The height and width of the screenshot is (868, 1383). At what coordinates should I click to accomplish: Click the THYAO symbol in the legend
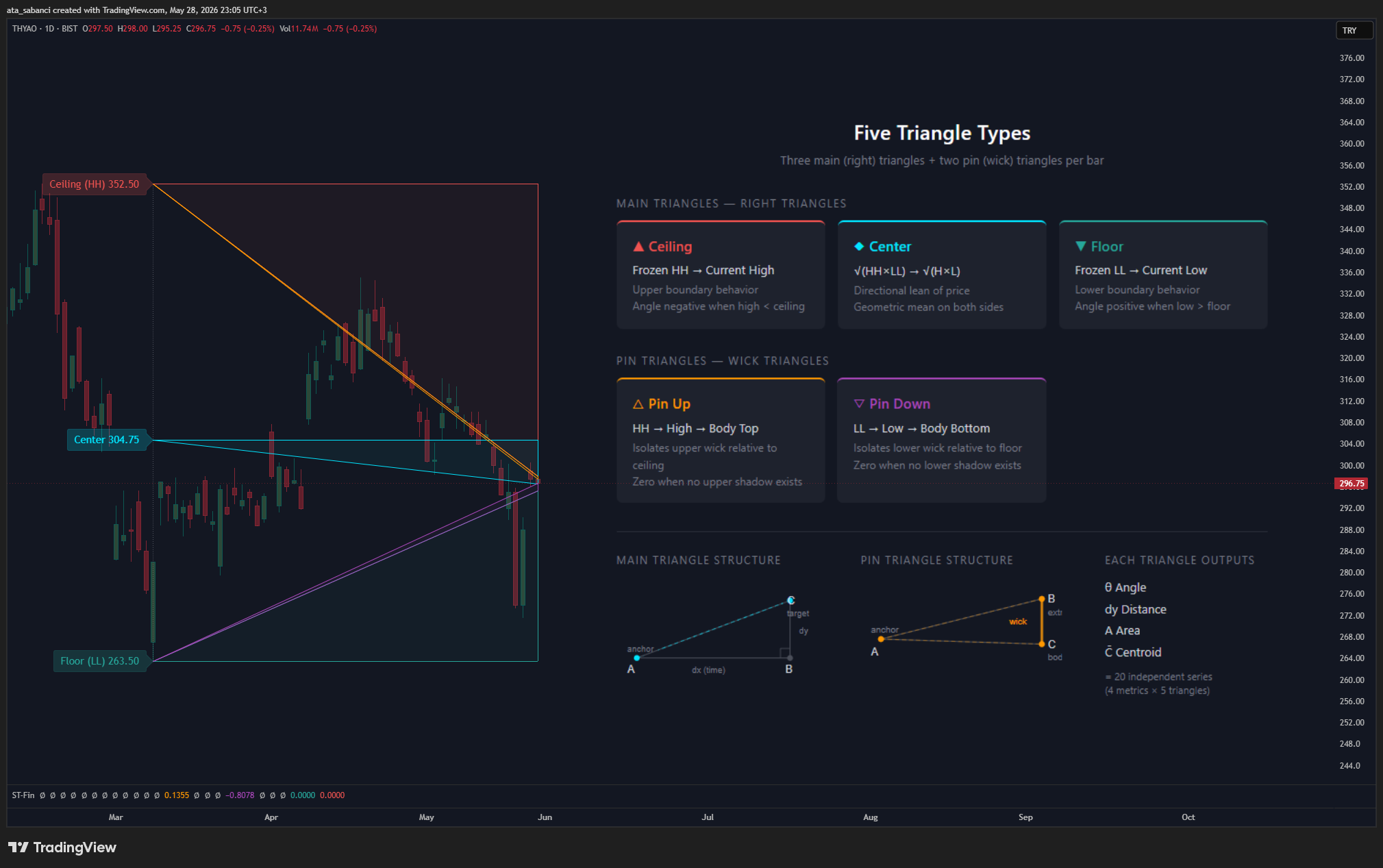[25, 29]
